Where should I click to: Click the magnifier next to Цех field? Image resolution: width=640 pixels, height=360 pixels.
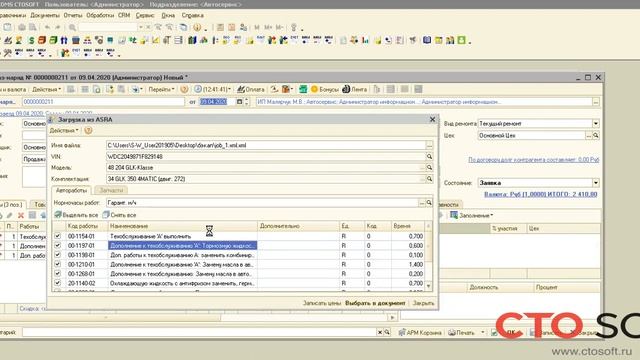click(596, 135)
